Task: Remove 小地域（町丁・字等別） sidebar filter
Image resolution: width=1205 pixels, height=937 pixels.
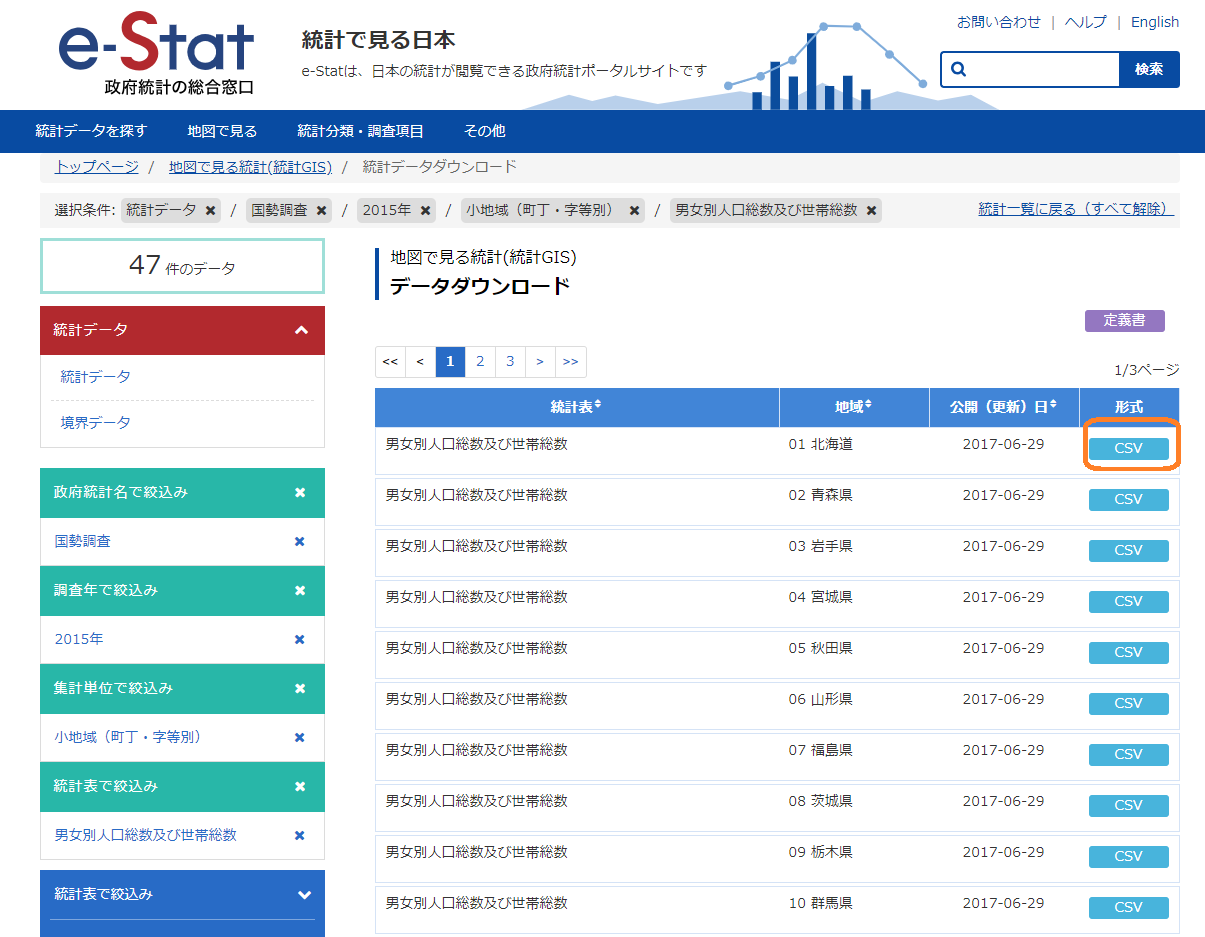Action: [299, 737]
